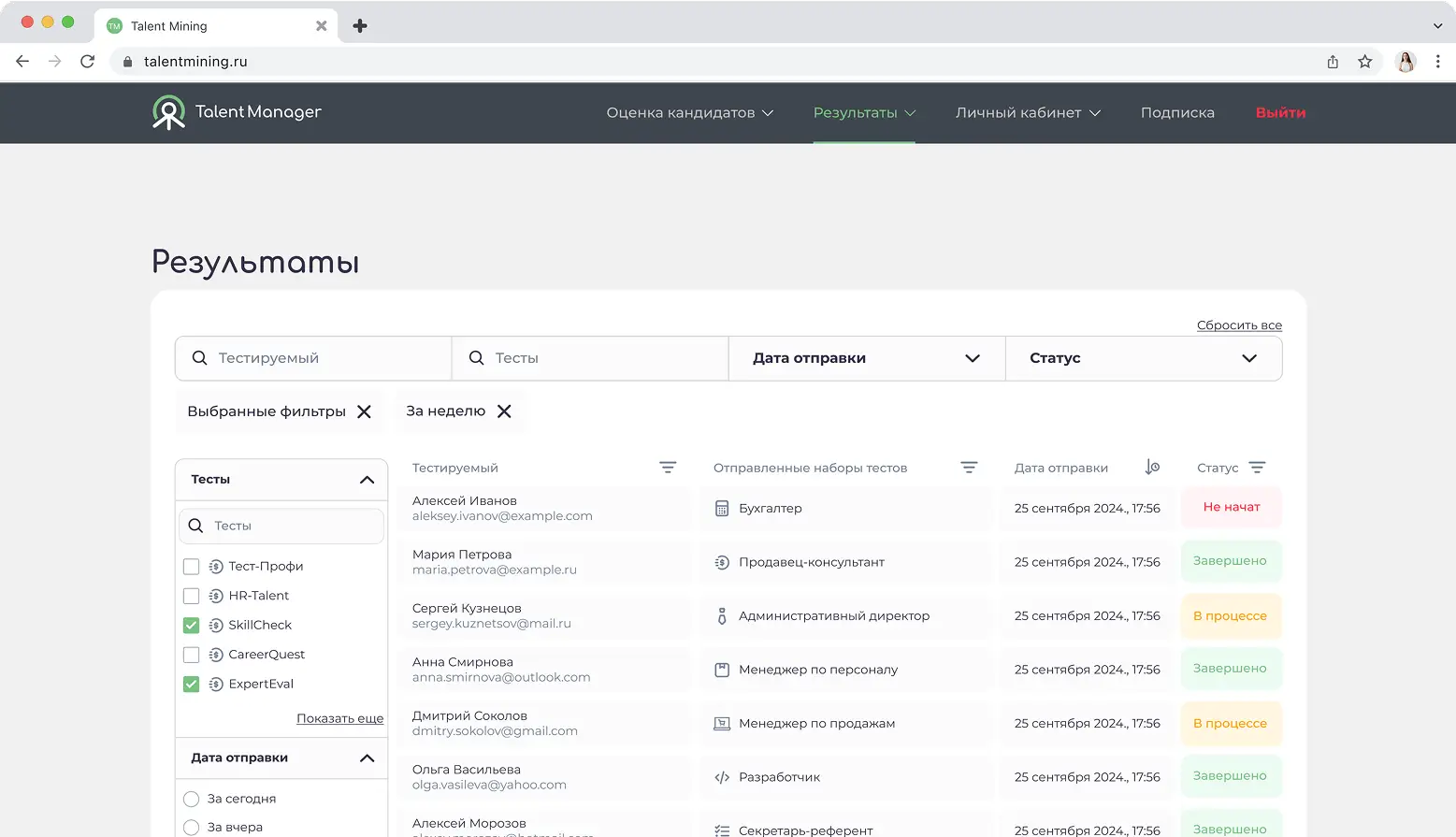The image size is (1456, 837).
Task: Focus the sidebar Тесты search box
Action: pyautogui.click(x=281, y=527)
